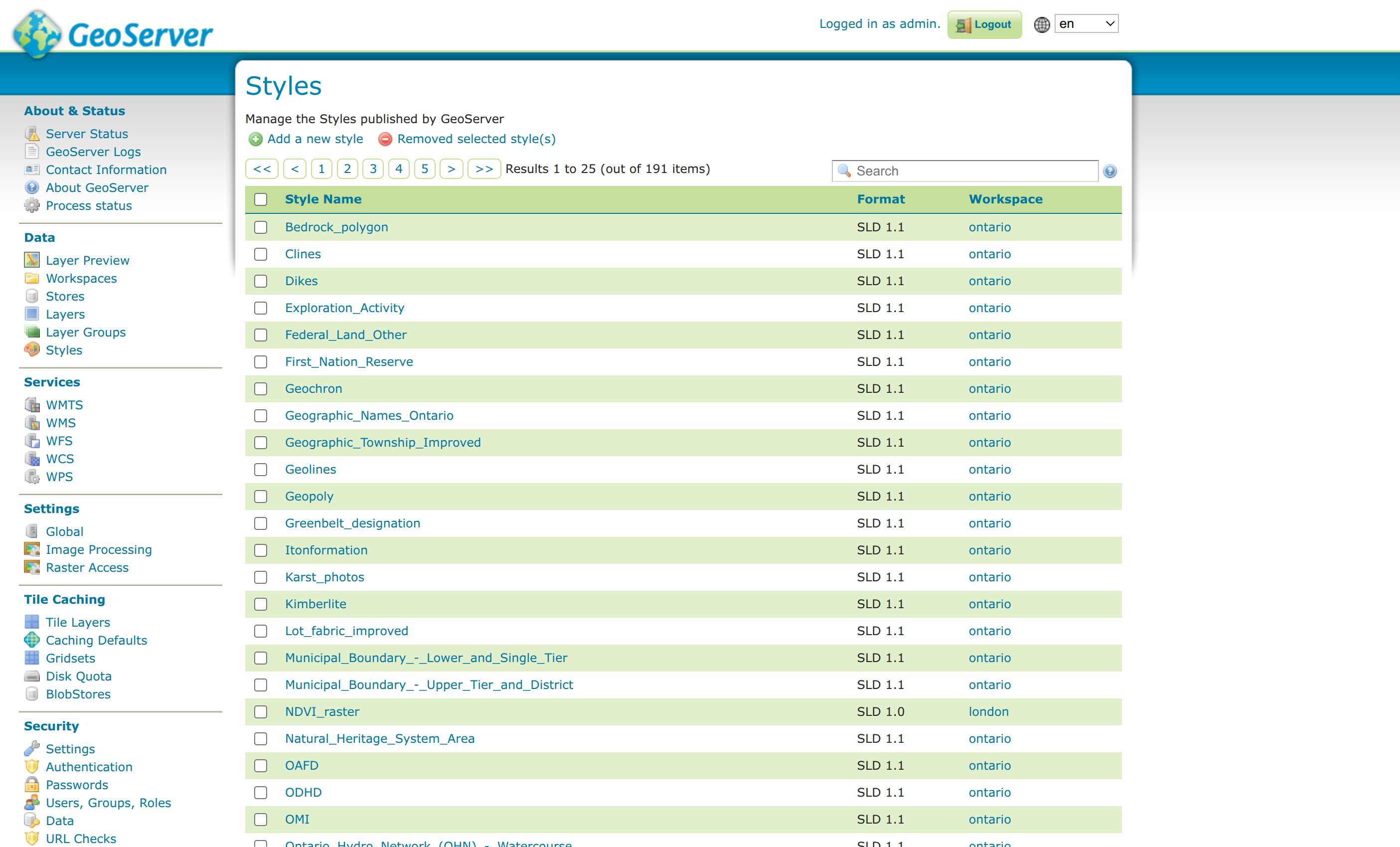This screenshot has width=1400, height=847.
Task: Open the Stores page
Action: tap(65, 296)
